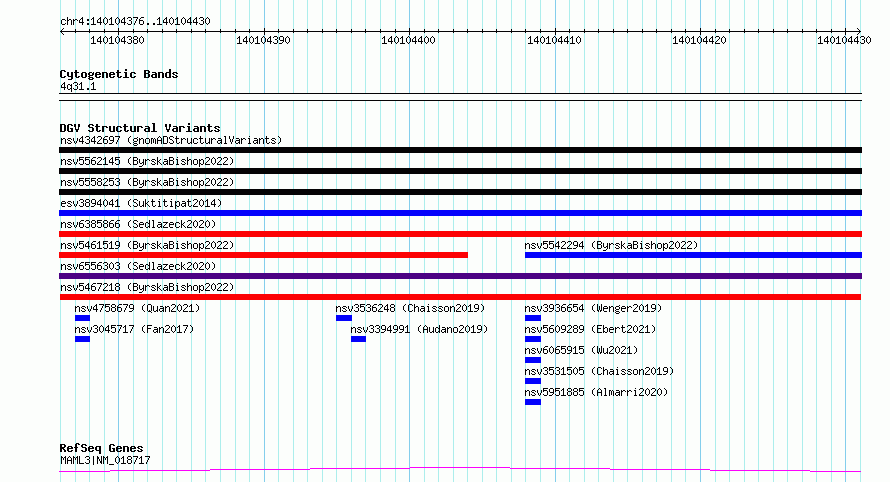
Task: Click the purple bar under nsv6556303
Action: click(x=460, y=276)
